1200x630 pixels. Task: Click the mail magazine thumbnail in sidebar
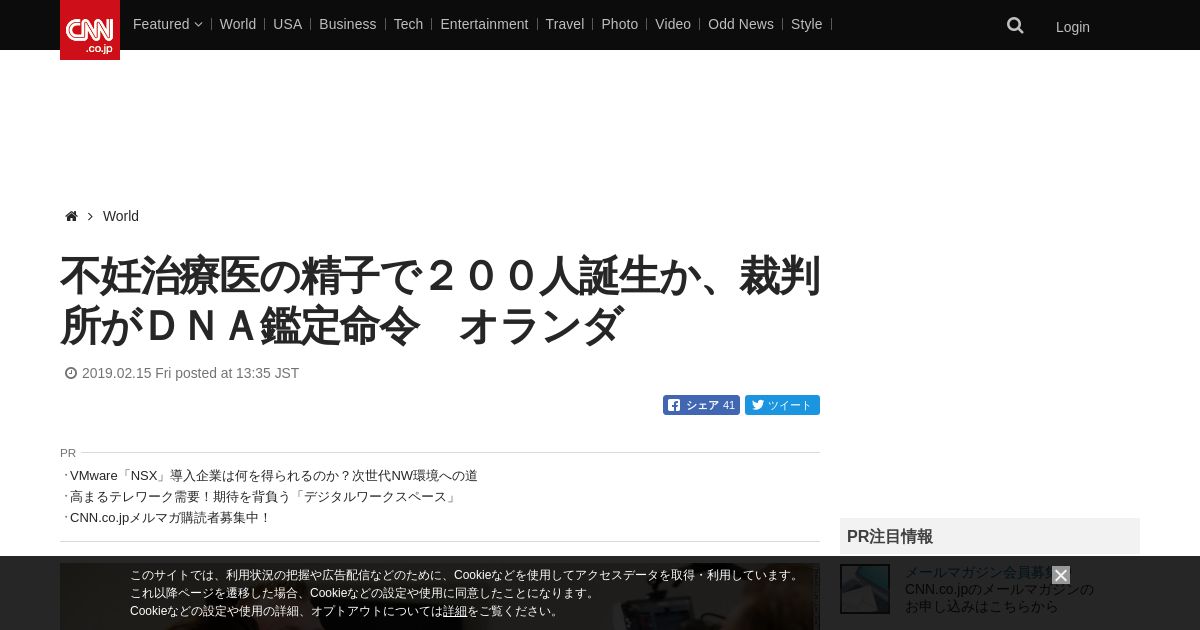pyautogui.click(x=865, y=589)
